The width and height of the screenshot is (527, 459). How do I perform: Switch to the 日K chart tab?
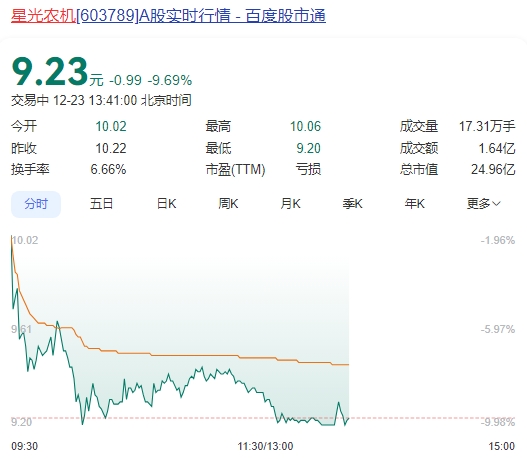166,204
